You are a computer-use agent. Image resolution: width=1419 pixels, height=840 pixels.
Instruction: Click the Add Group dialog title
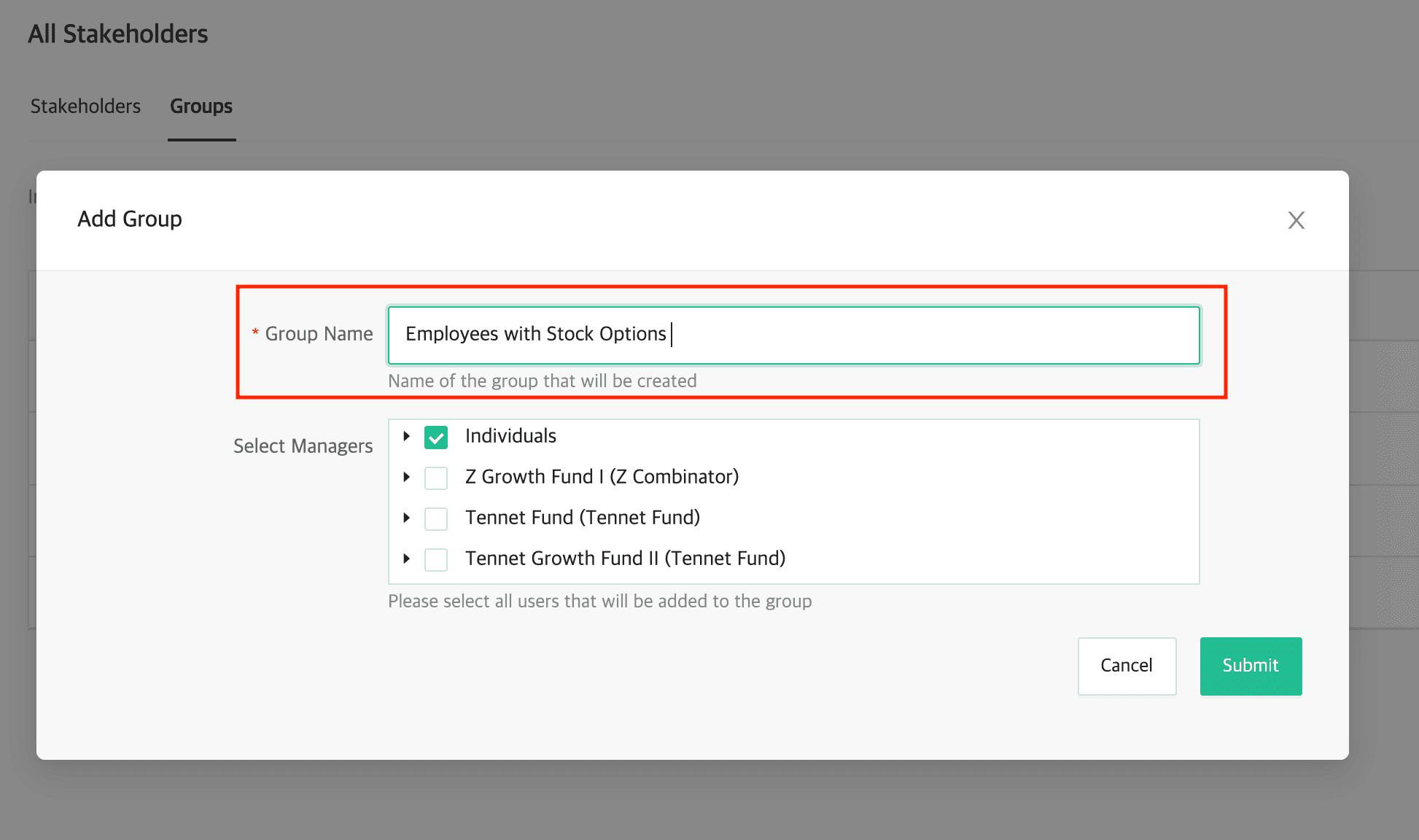point(130,219)
